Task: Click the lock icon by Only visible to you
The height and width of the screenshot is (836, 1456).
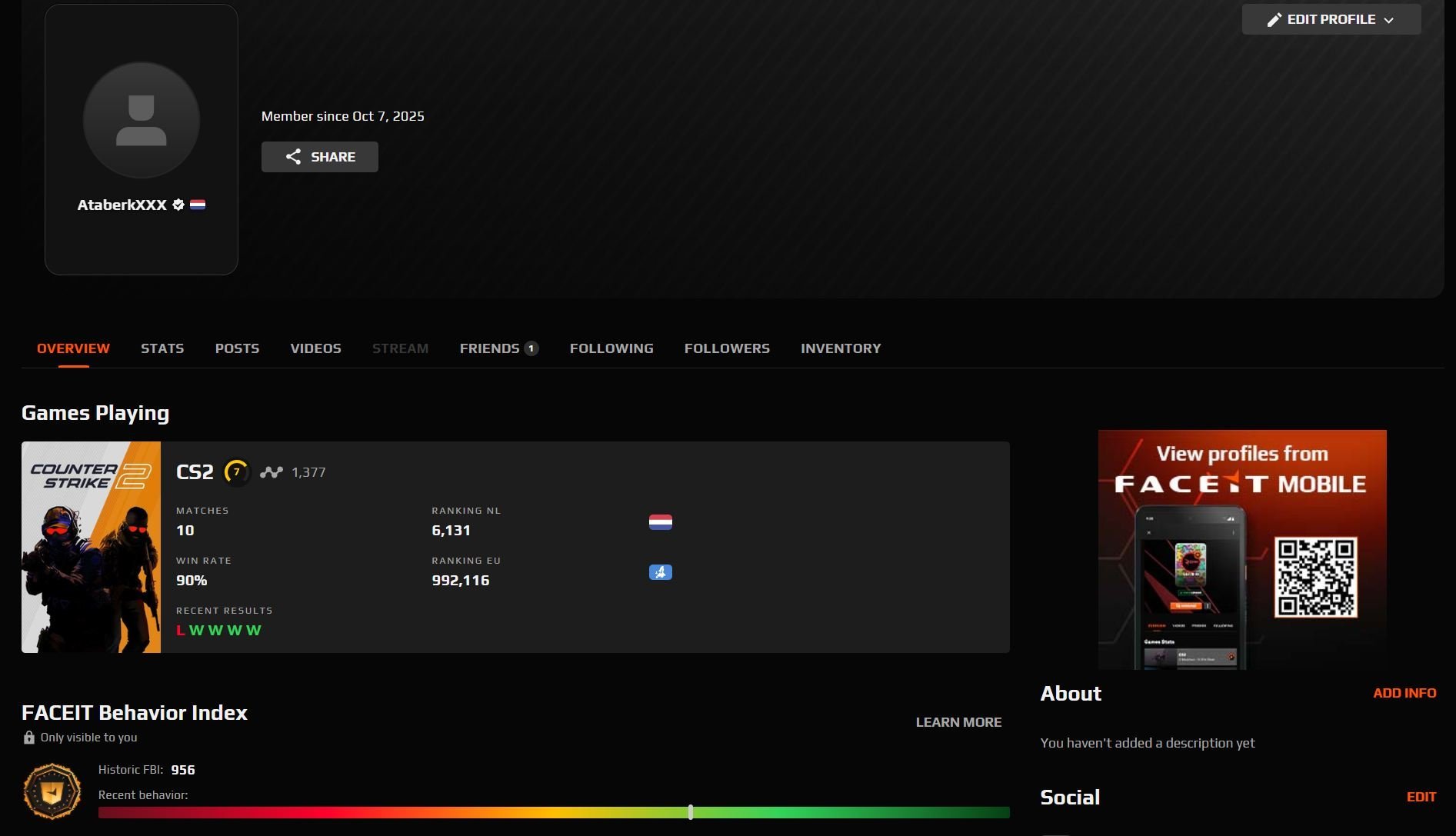Action: (29, 738)
